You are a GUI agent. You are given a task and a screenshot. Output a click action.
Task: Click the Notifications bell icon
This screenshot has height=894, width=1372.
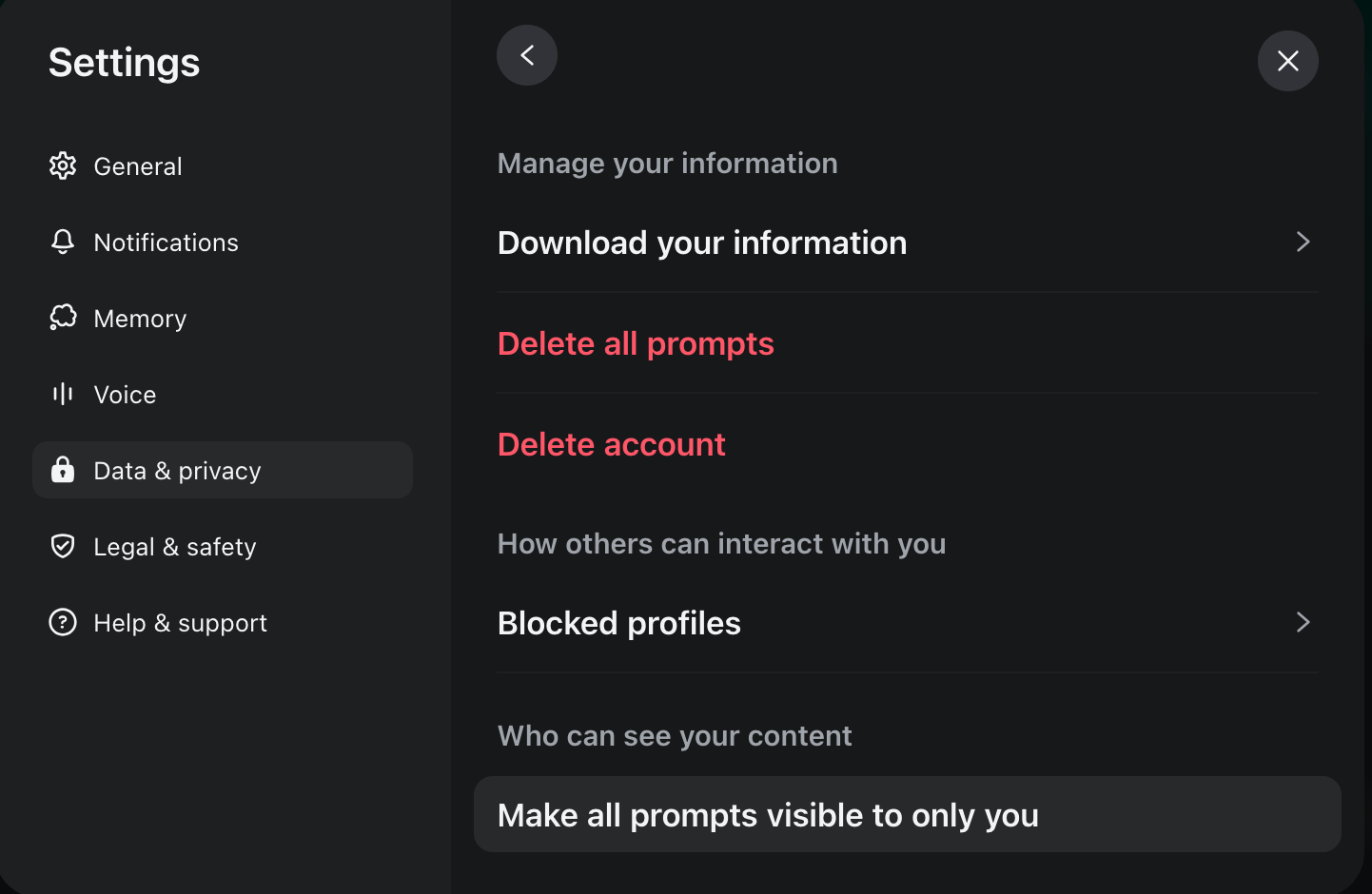pyautogui.click(x=63, y=242)
